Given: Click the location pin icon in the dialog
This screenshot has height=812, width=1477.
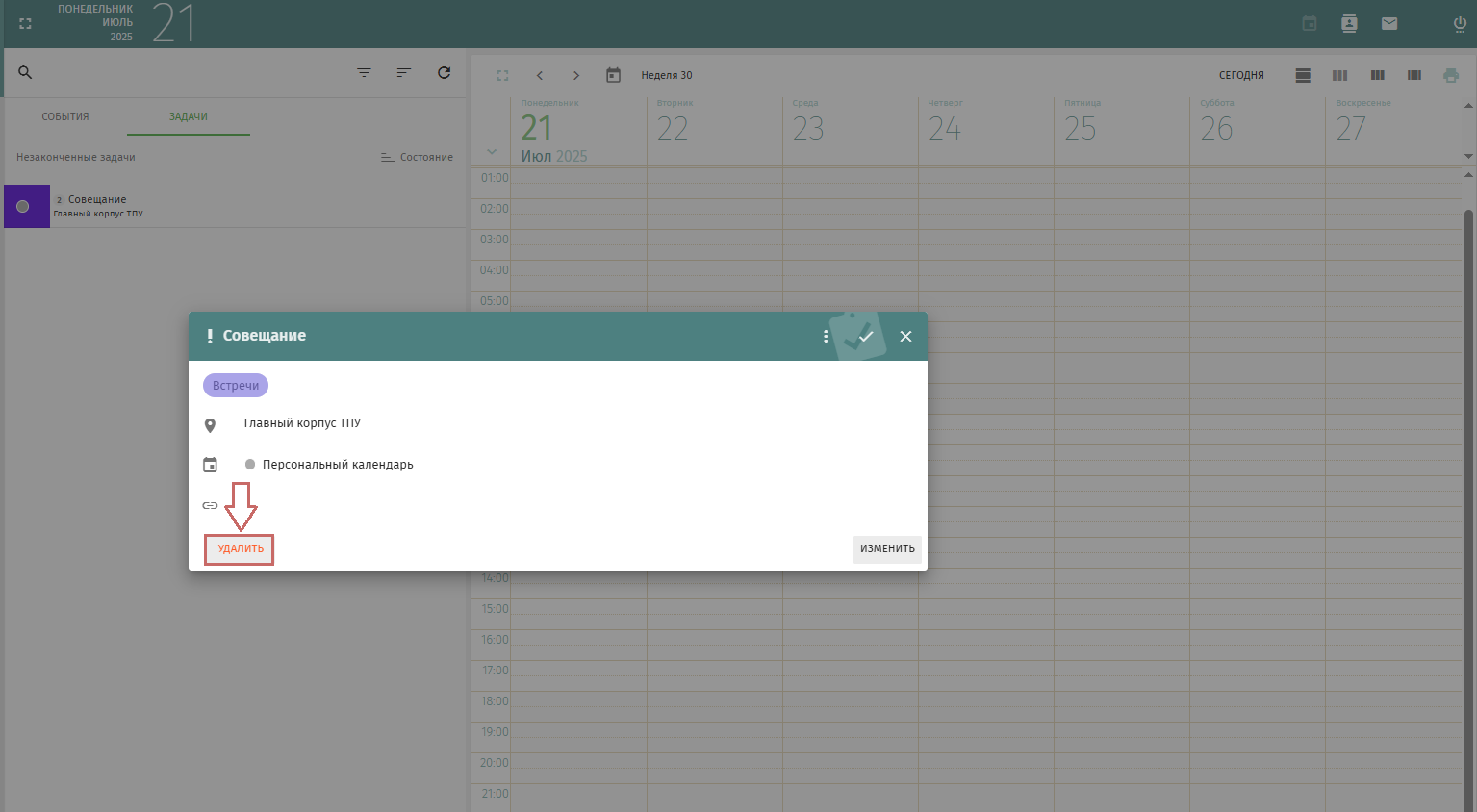Looking at the screenshot, I should tap(210, 425).
